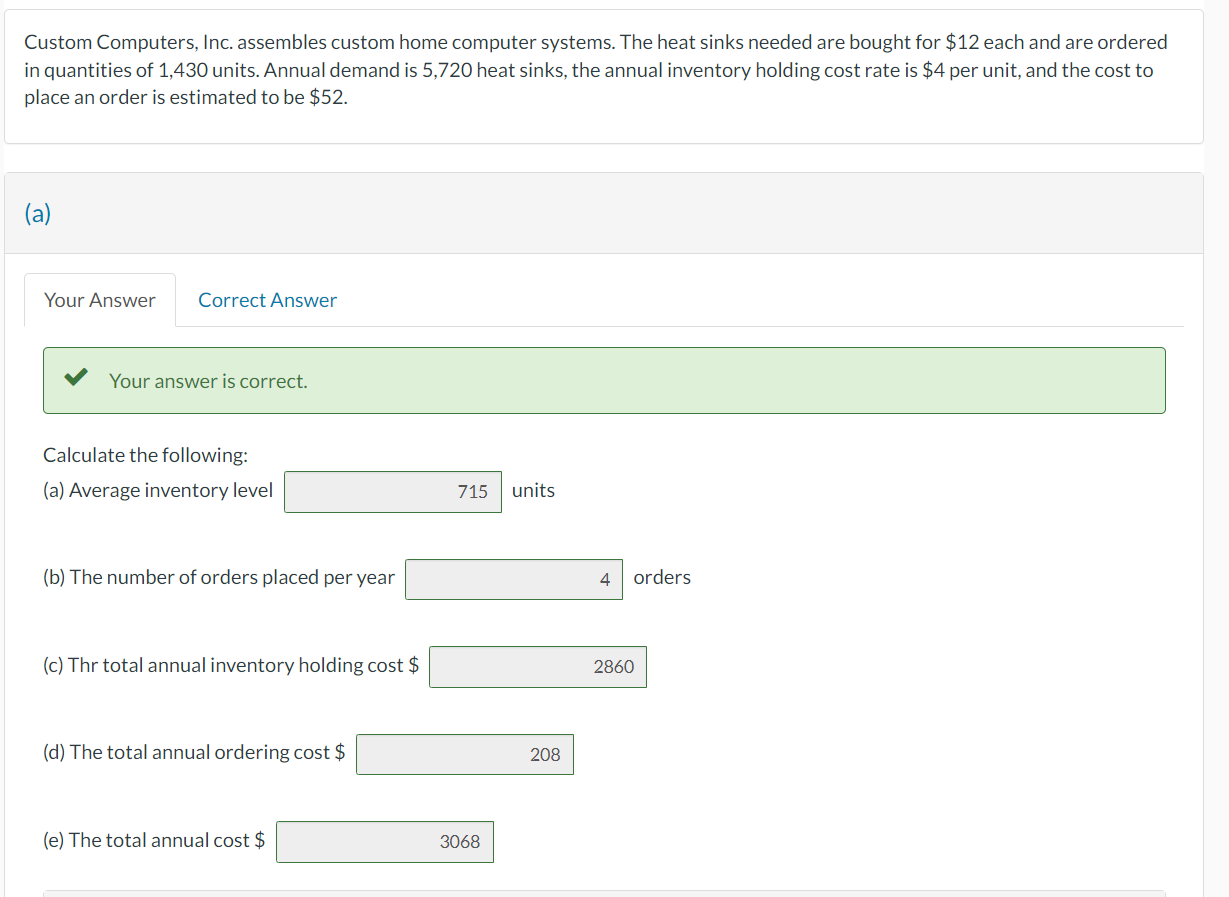Click the '(a) Average inventory level' label
Screen dimensions: 1229x897
point(158,490)
